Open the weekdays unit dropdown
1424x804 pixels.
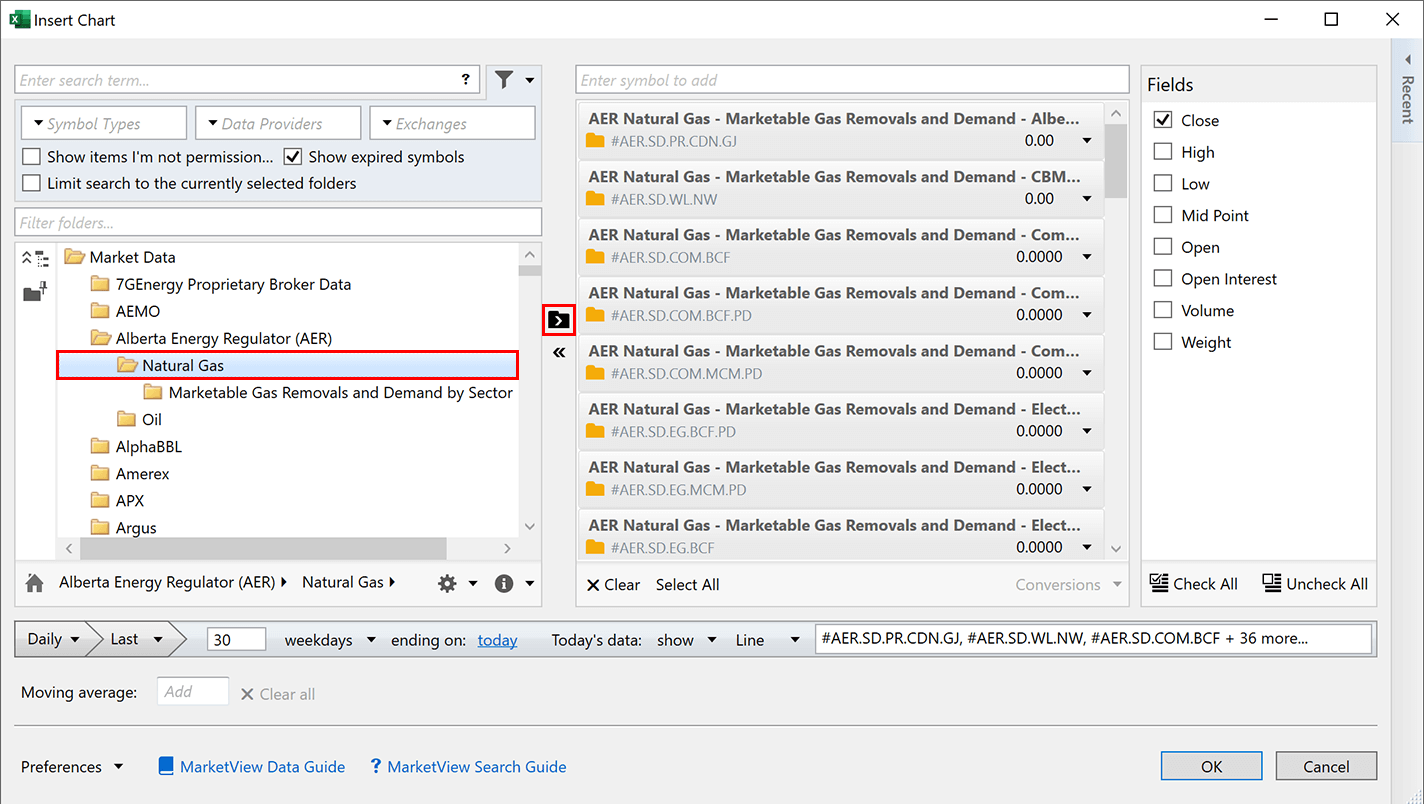point(330,640)
